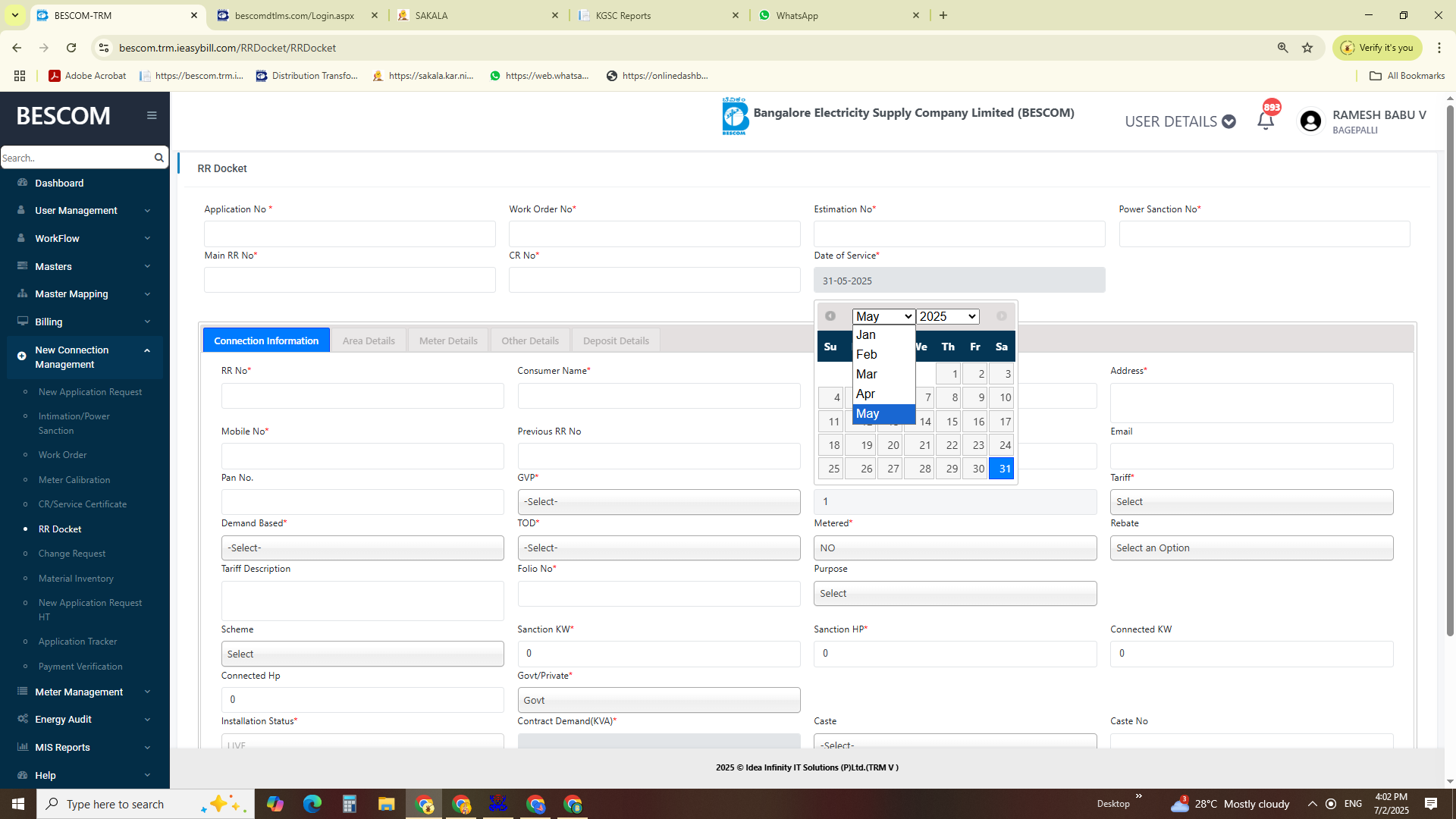Open Microsoft Edge from the taskbar
The image size is (1456, 819).
point(312,804)
